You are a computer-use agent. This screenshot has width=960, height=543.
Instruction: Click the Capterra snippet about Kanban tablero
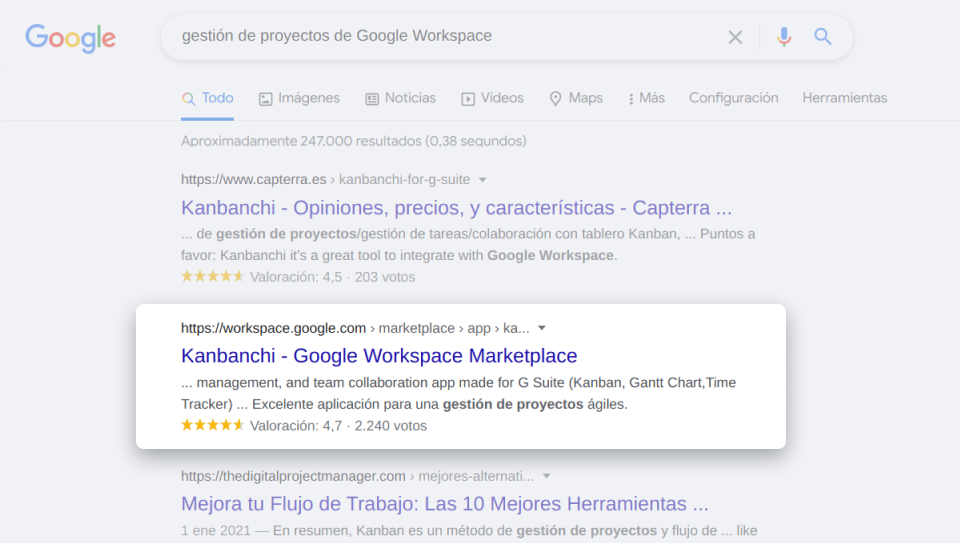468,245
